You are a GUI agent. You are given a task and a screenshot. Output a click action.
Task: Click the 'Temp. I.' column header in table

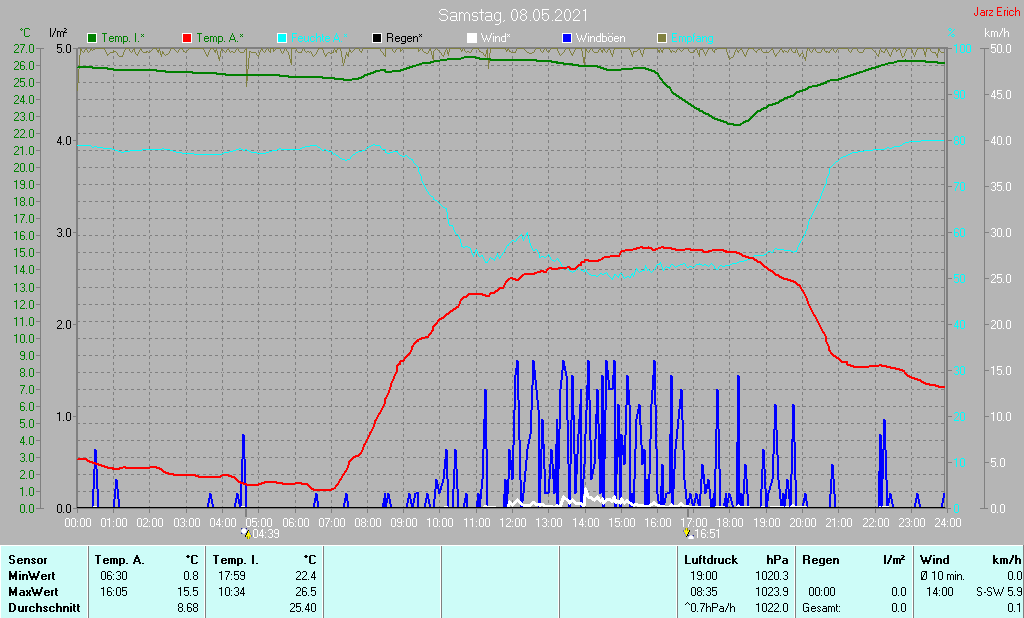coord(236,560)
